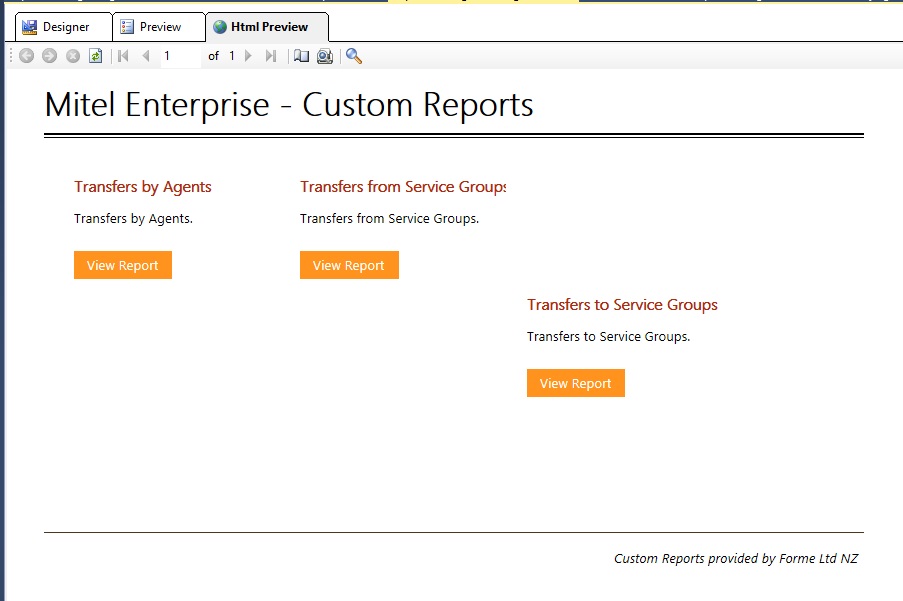
Task: Toggle the document map icon
Action: (301, 56)
